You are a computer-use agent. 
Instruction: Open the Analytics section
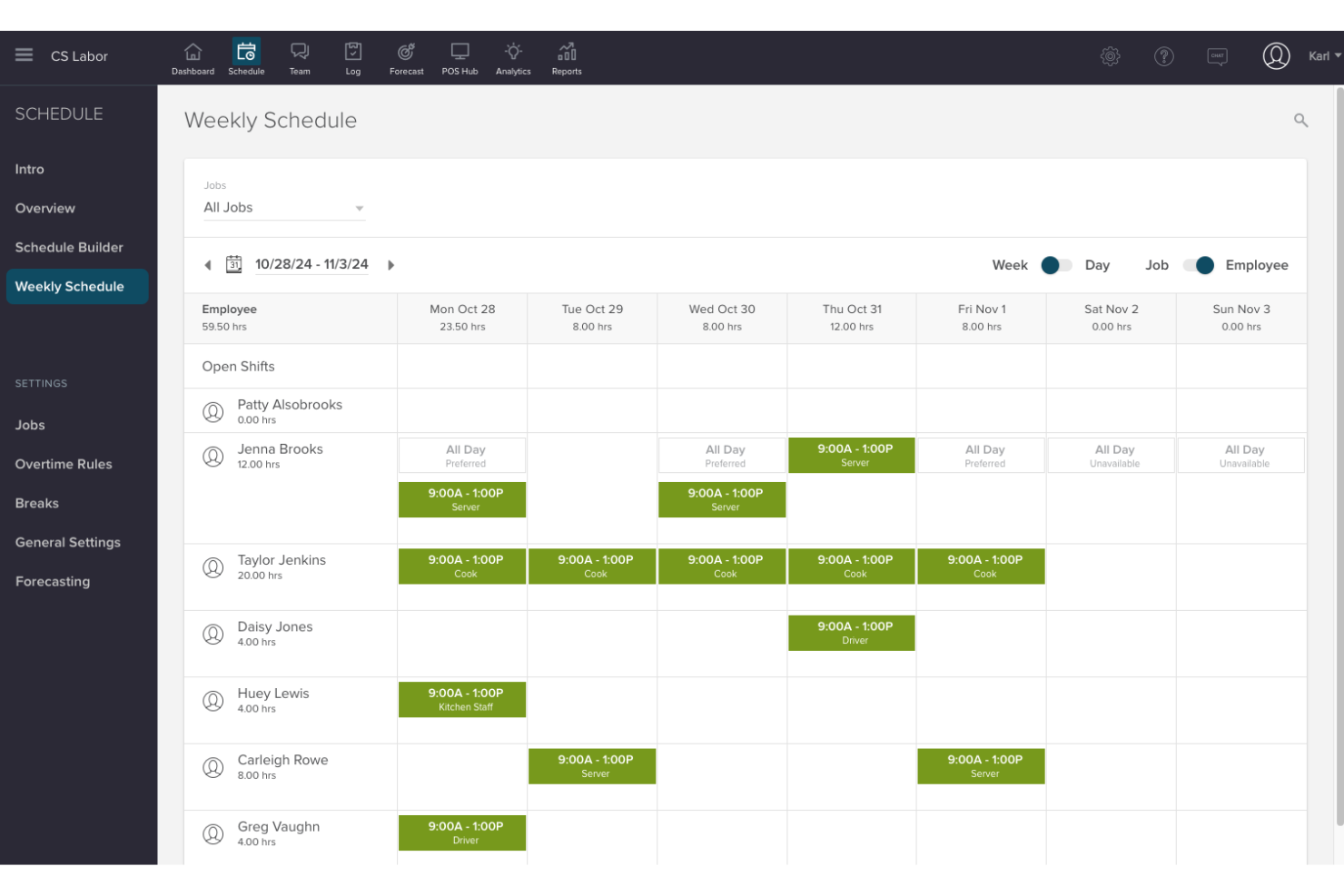[x=512, y=56]
